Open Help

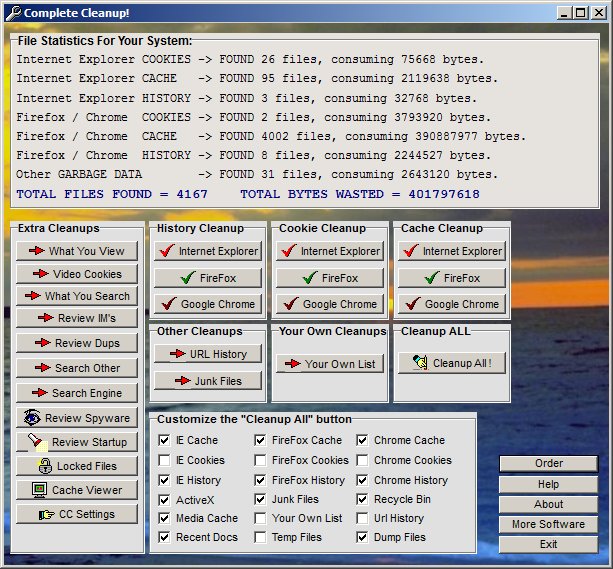click(x=548, y=484)
